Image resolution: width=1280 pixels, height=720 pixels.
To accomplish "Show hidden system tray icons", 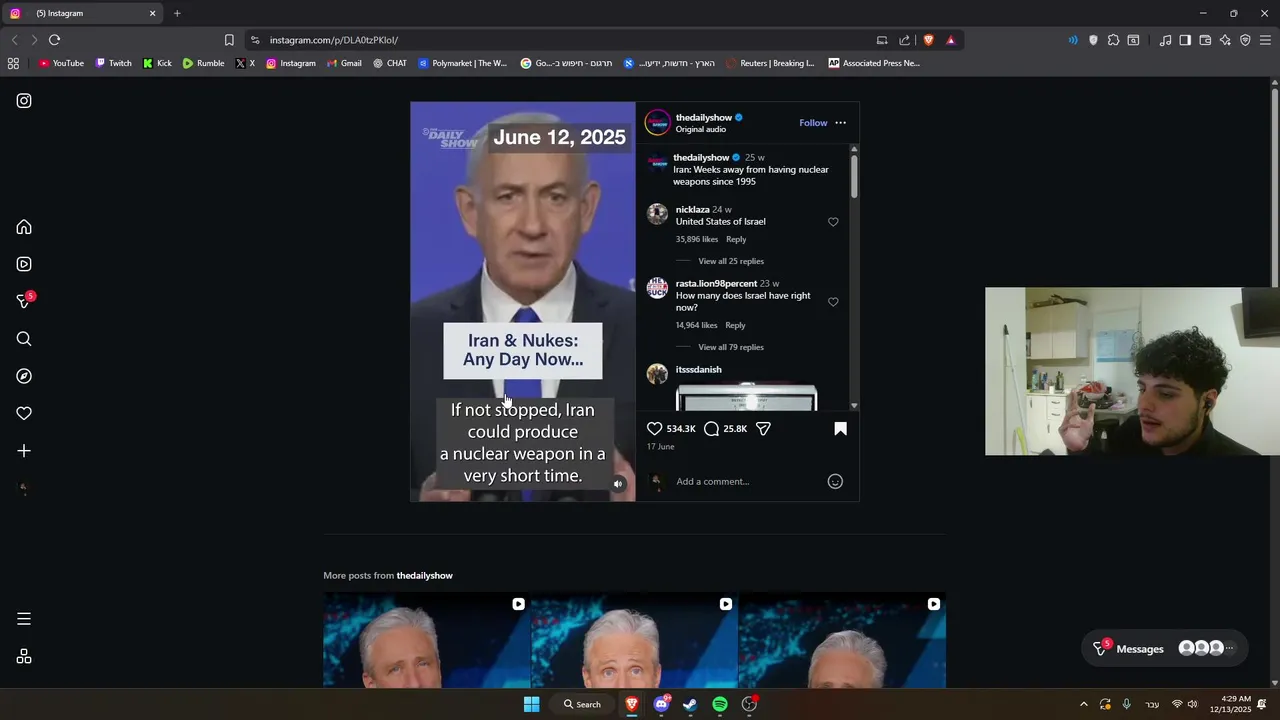I will click(x=1083, y=704).
